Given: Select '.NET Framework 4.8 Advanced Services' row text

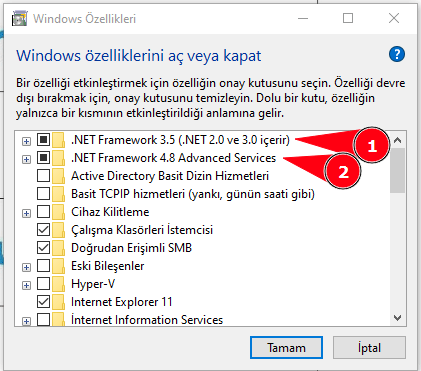Looking at the screenshot, I should [x=173, y=158].
